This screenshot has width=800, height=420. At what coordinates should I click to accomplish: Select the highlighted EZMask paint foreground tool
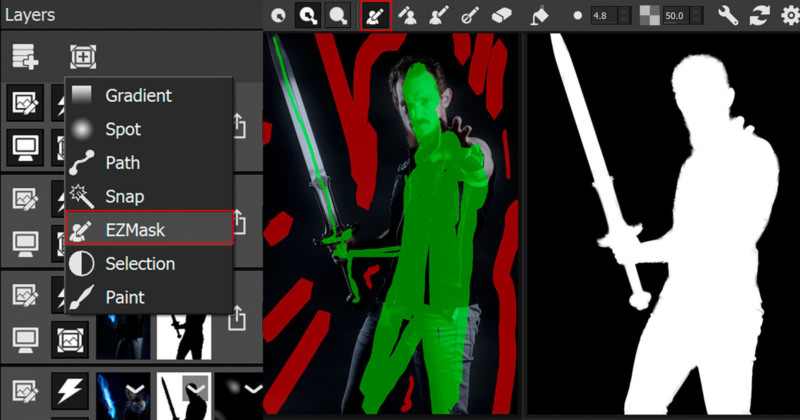376,16
